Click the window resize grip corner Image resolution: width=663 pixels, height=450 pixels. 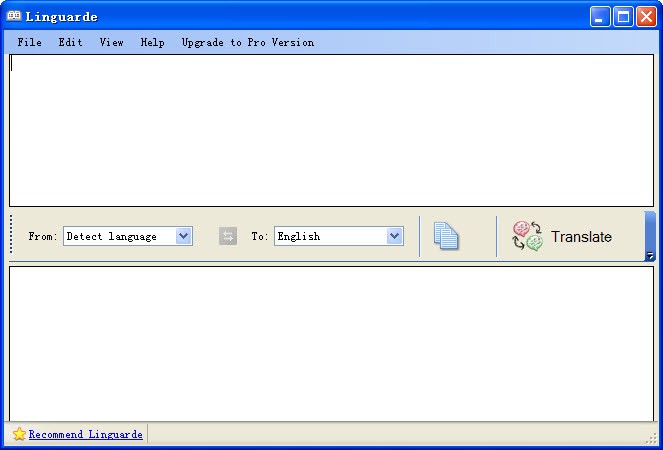651,438
